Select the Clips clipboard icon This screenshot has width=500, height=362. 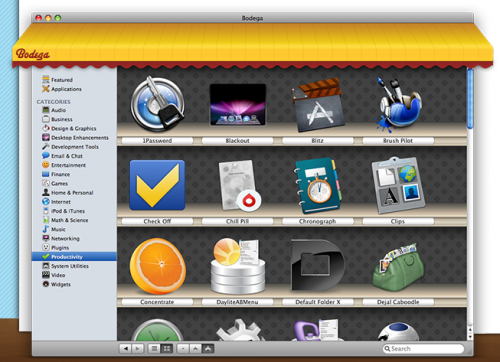pyautogui.click(x=398, y=185)
